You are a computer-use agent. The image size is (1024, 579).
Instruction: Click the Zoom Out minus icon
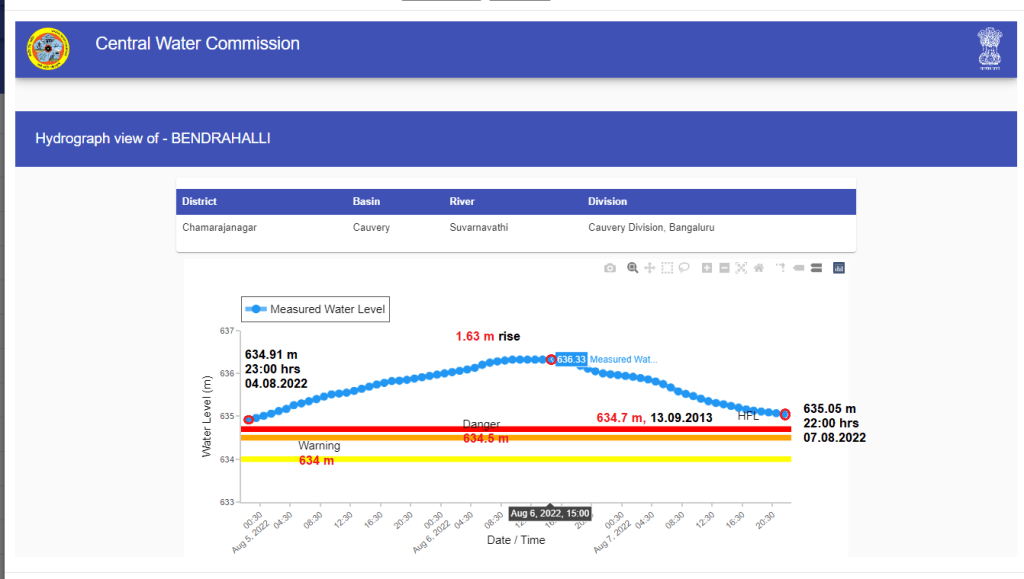(x=724, y=268)
